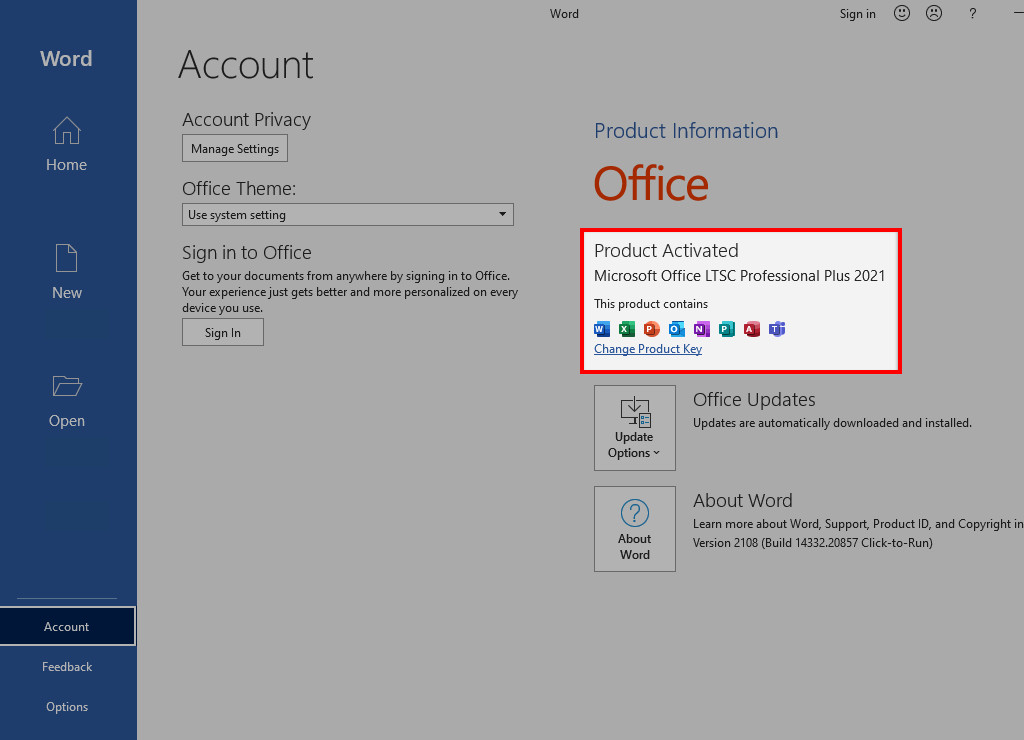This screenshot has width=1024, height=740.
Task: Follow the Change Product Key link
Action: point(648,349)
